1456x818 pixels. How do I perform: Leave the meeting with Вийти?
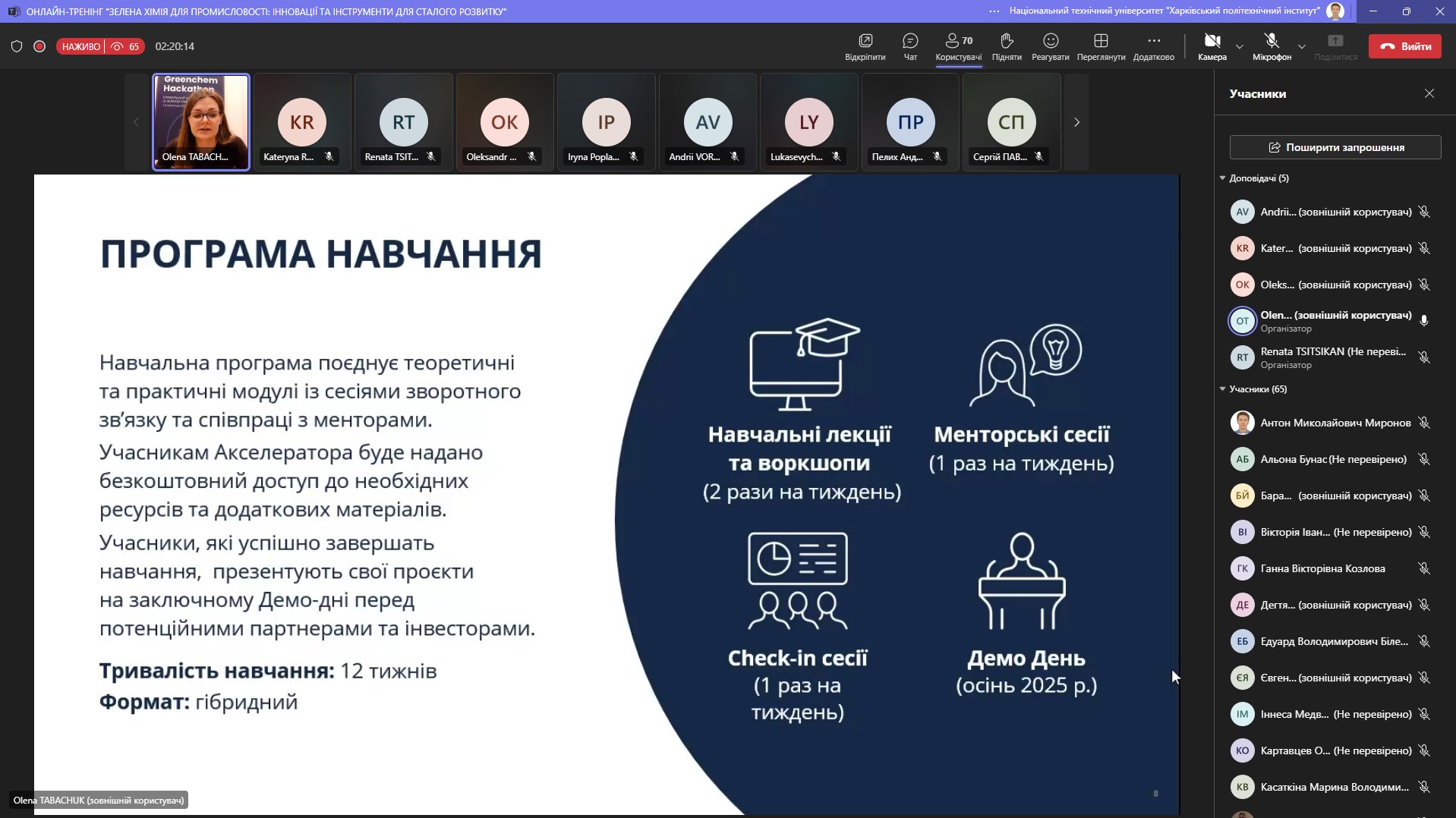point(1405,46)
